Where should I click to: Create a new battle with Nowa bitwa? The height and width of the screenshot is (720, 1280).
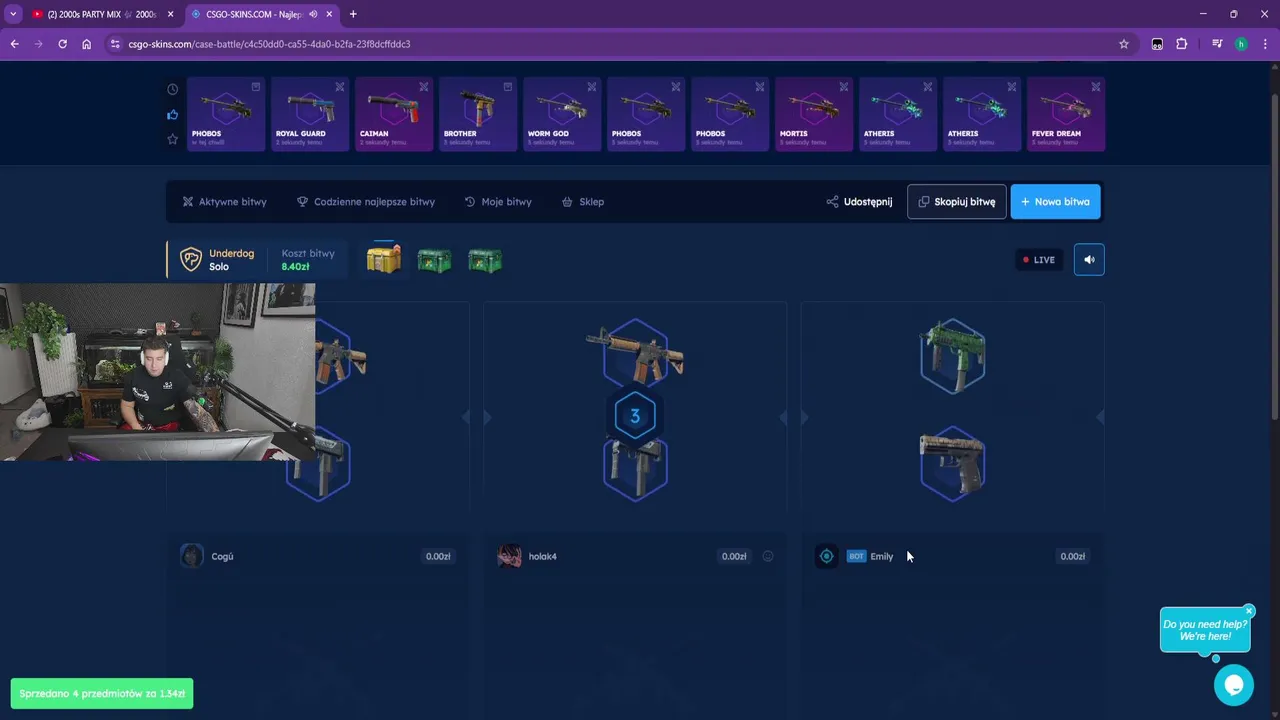[x=1055, y=202]
